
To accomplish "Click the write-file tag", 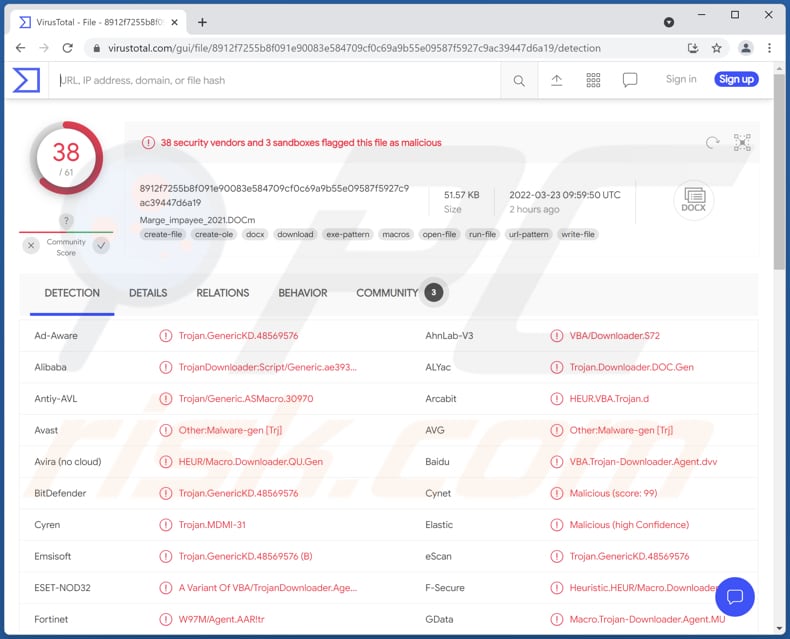I will click(x=578, y=234).
